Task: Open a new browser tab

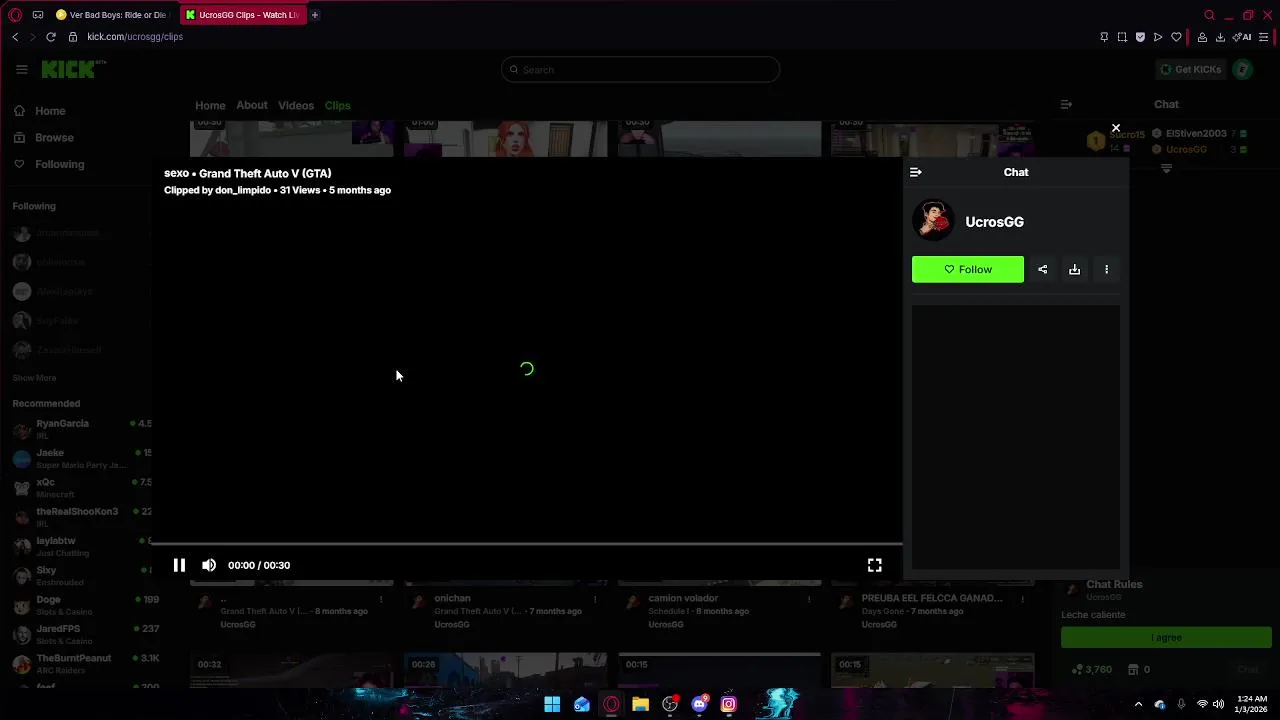Action: point(314,15)
